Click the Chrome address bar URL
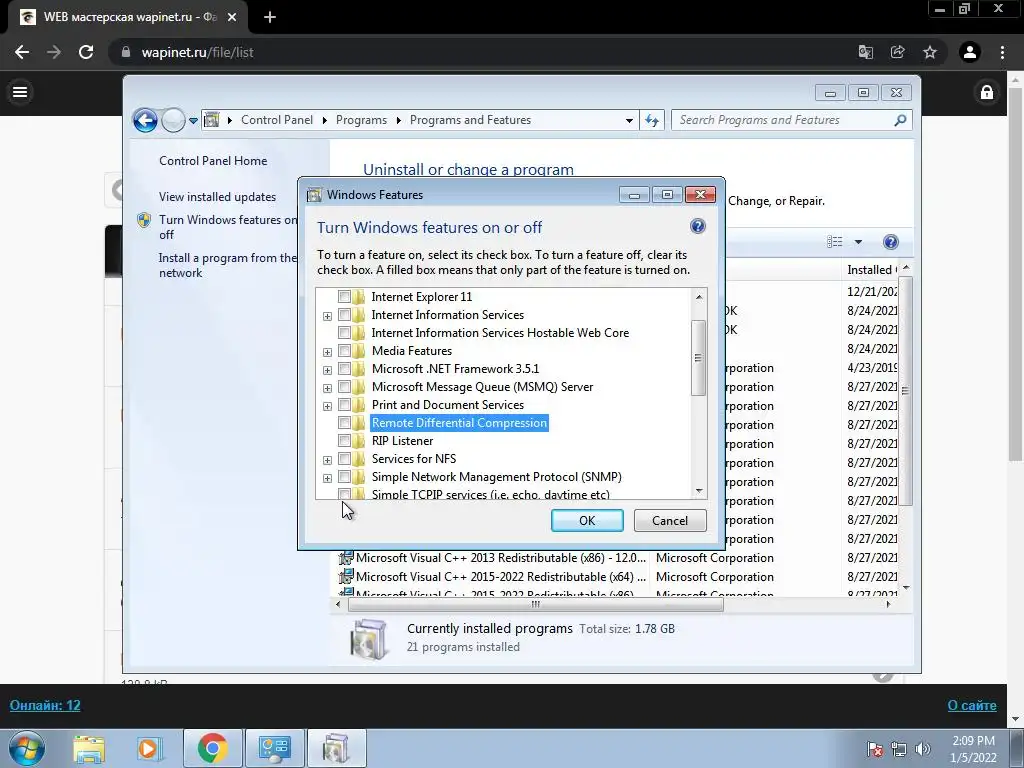 pos(197,52)
